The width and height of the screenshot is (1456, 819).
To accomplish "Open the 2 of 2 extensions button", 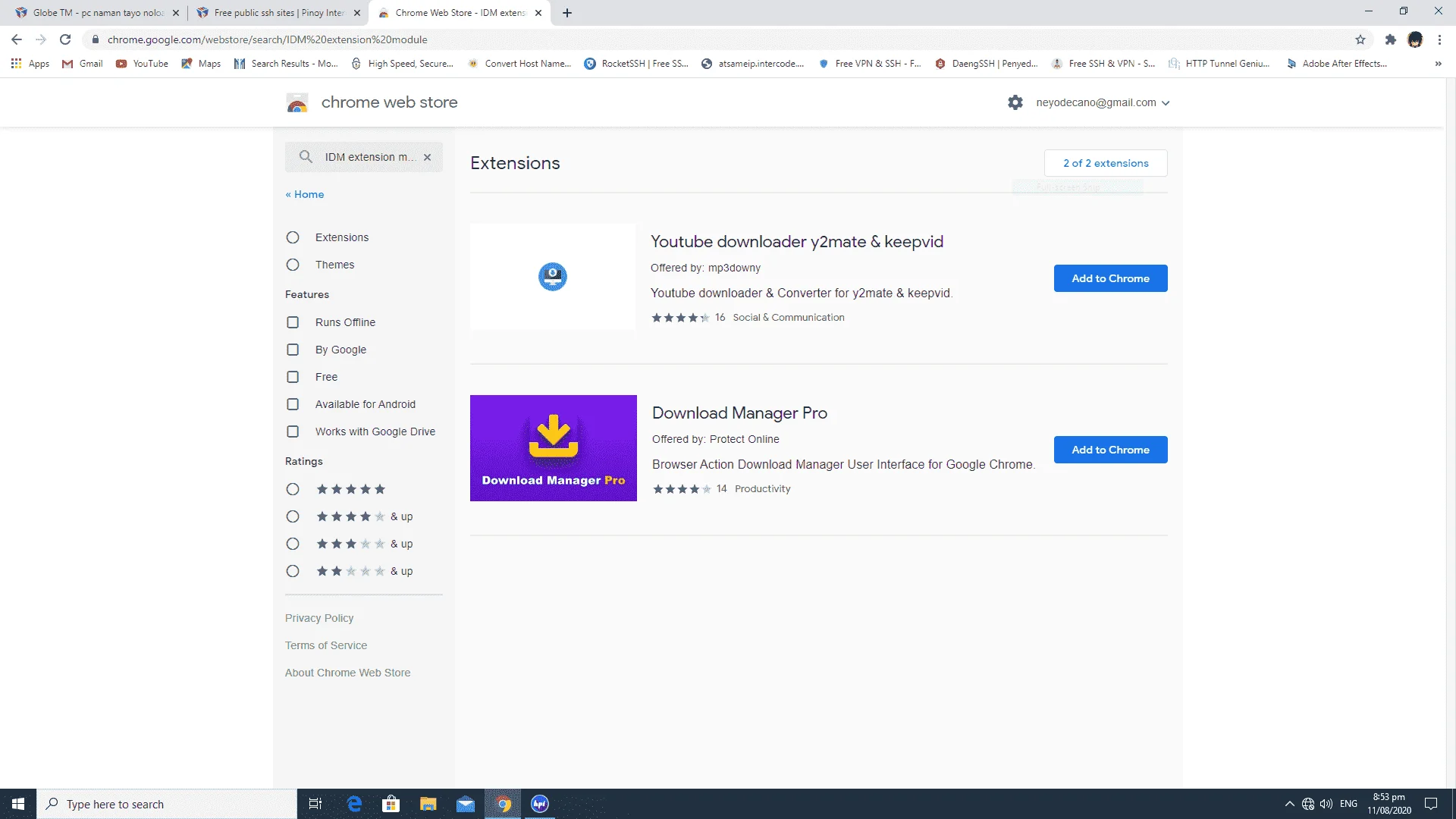I will 1106,163.
